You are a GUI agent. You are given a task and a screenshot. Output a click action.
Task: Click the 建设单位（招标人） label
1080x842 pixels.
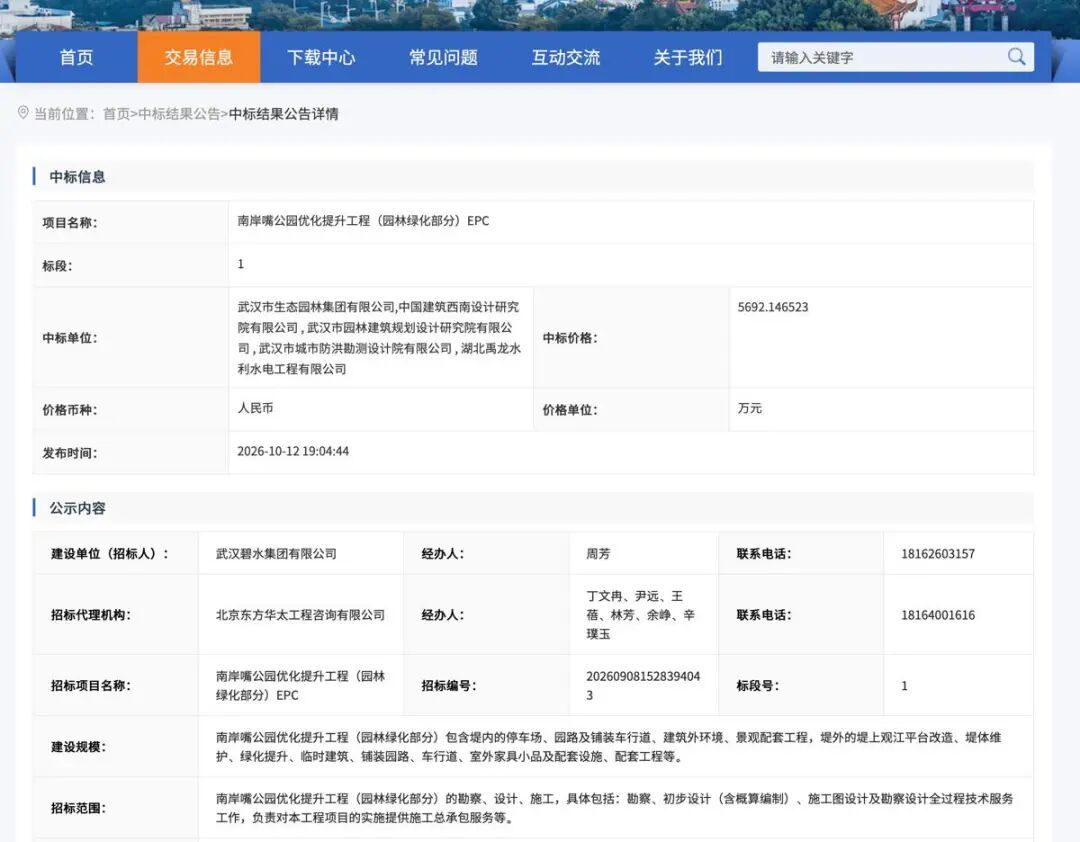tap(110, 553)
